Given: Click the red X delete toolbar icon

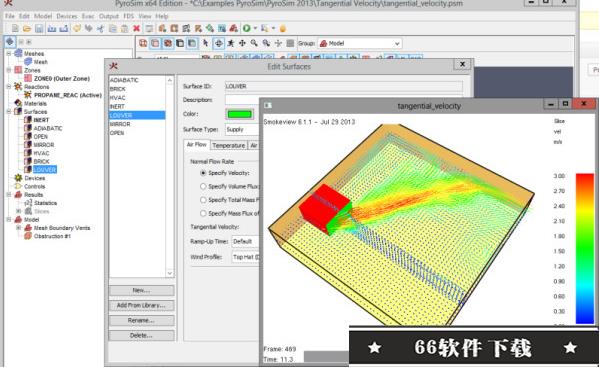Looking at the screenshot, I should point(136,28).
